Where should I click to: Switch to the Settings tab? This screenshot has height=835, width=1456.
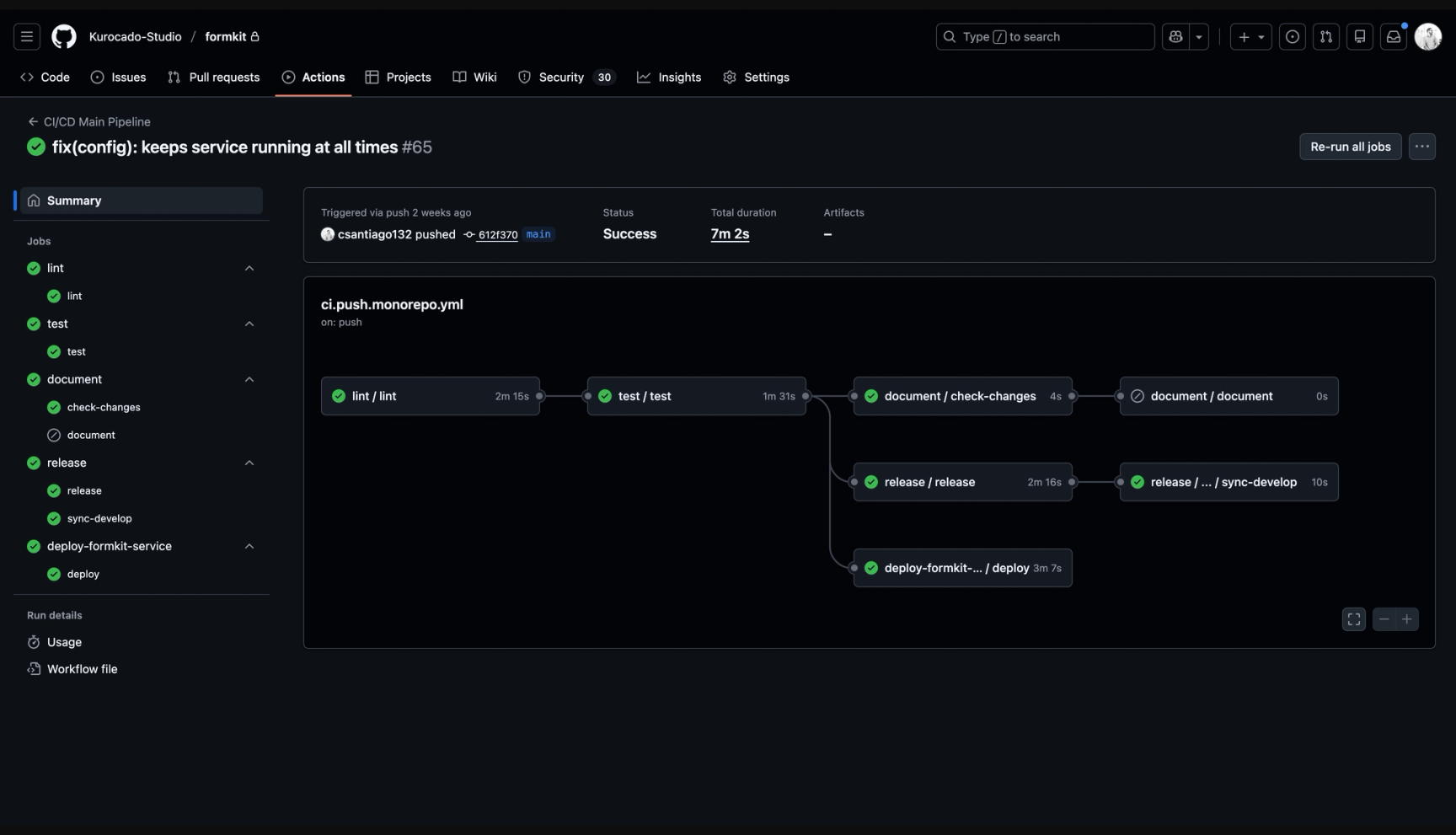(x=756, y=78)
